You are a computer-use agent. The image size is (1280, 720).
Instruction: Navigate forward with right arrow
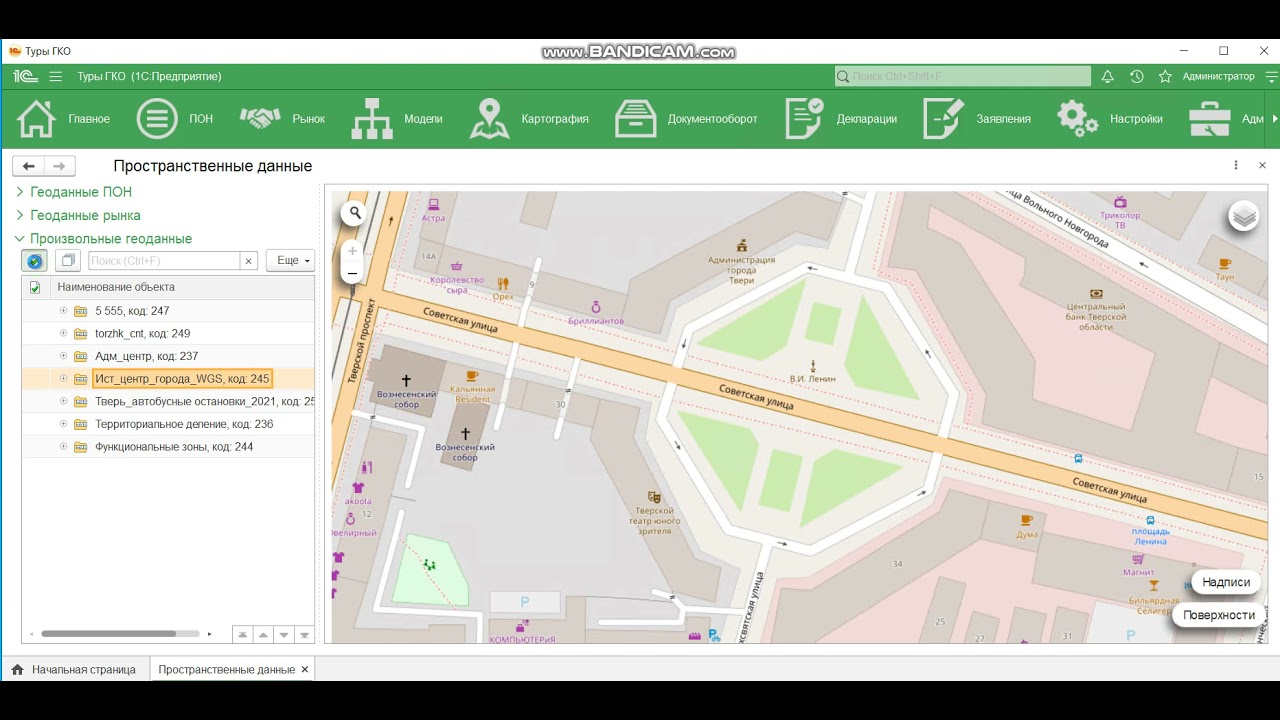(x=59, y=166)
